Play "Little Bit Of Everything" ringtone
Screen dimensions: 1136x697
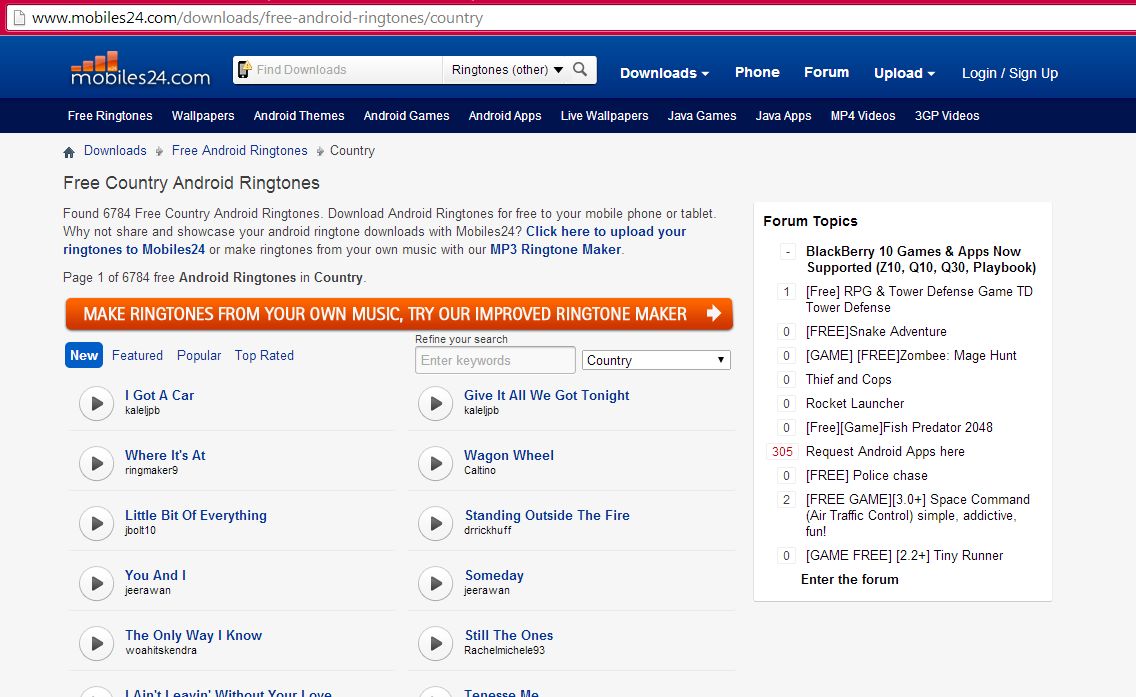coord(96,524)
